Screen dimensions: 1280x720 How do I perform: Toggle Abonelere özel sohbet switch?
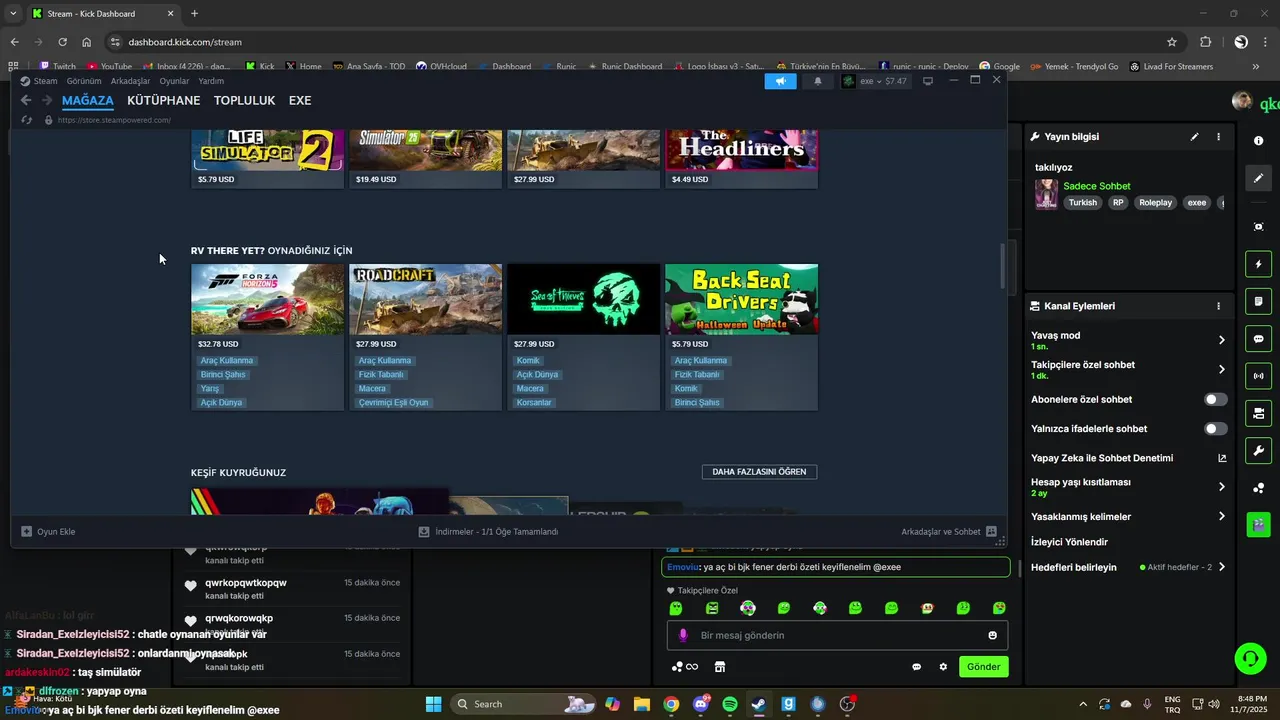(1215, 399)
